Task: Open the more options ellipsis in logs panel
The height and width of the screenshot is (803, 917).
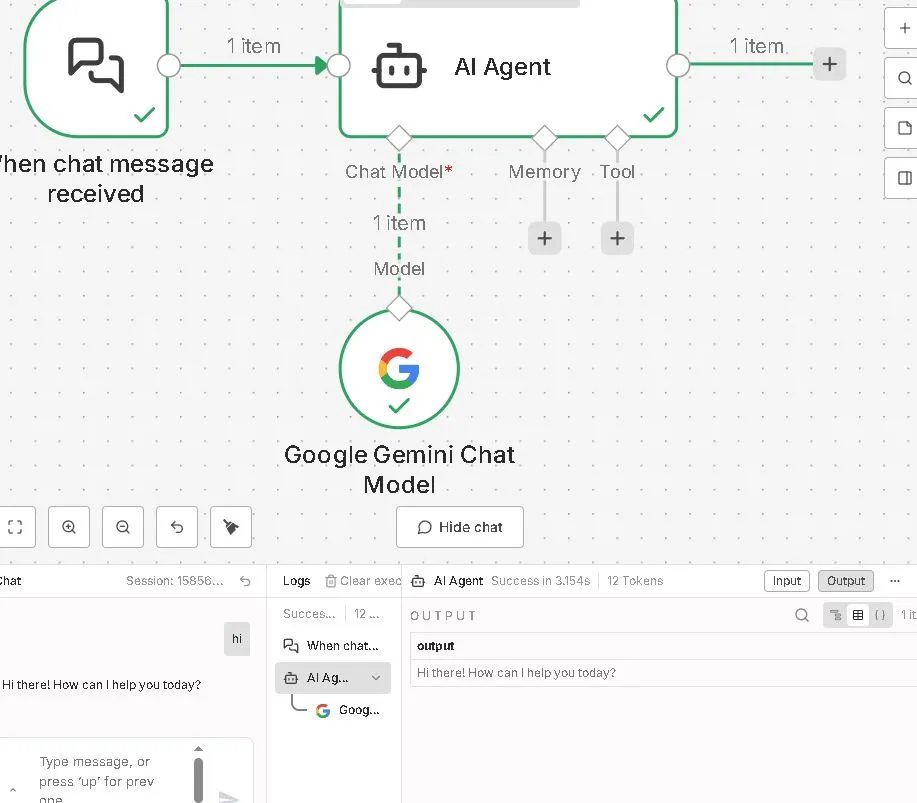Action: tap(895, 581)
